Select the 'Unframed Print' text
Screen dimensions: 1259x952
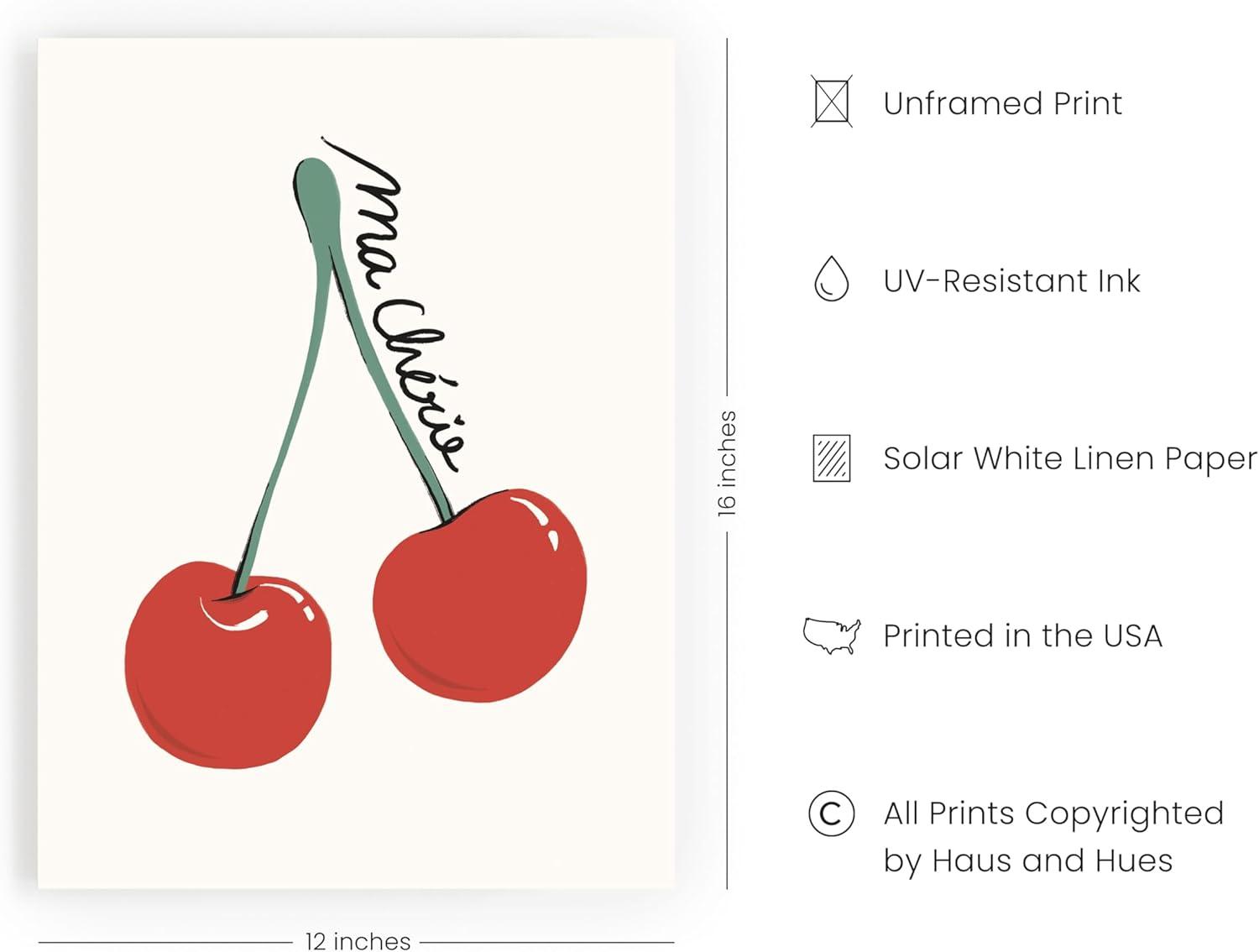[x=1002, y=103]
